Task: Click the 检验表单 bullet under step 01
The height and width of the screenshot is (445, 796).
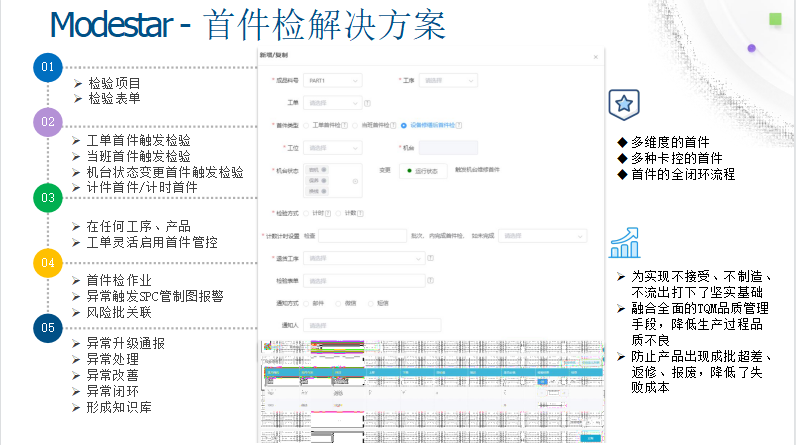Action: 114,98
